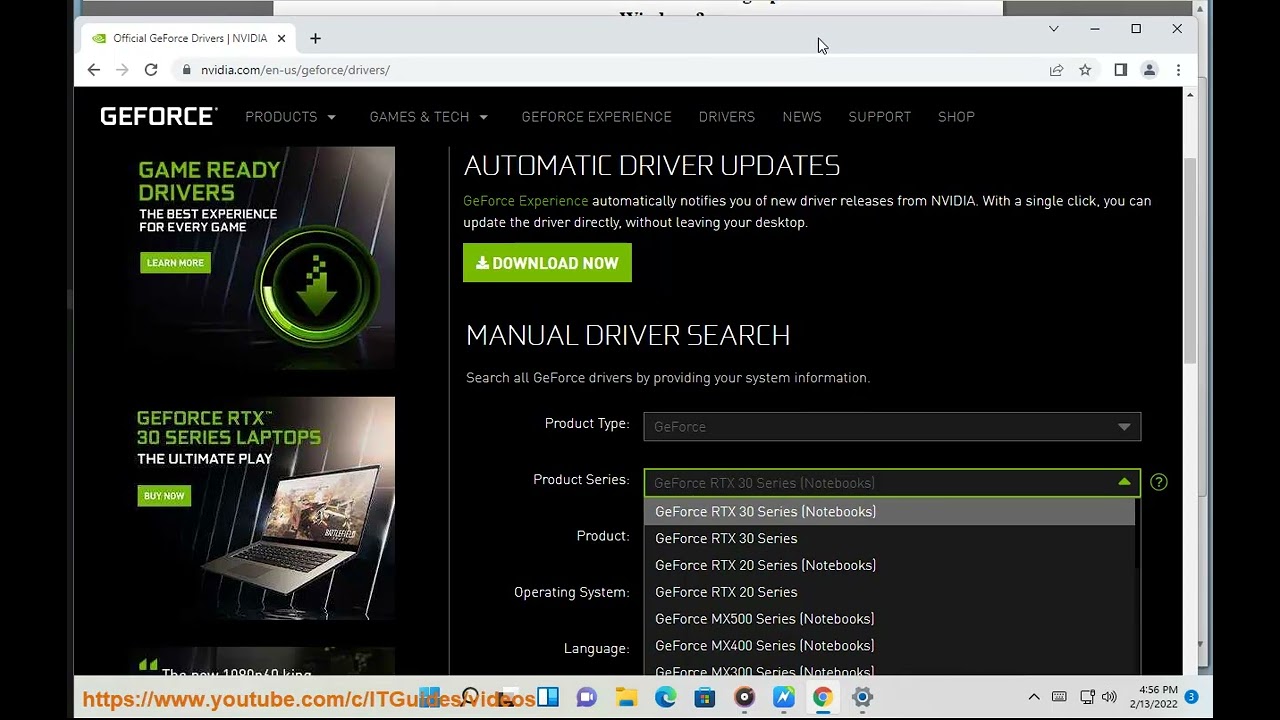Image resolution: width=1280 pixels, height=720 pixels.
Task: Open Chrome's three-dot menu
Action: [x=1178, y=70]
